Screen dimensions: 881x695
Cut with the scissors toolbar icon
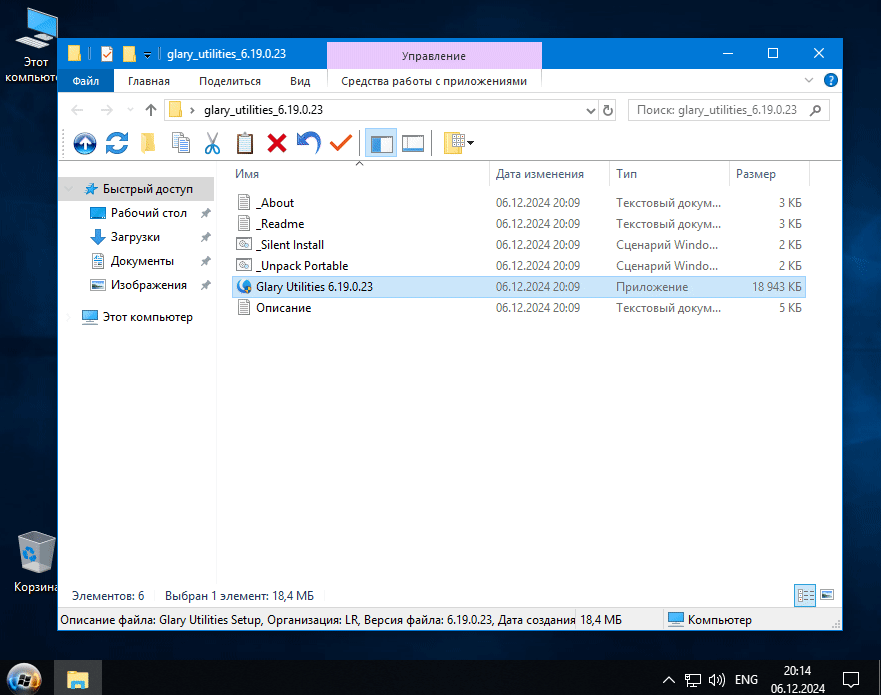212,143
